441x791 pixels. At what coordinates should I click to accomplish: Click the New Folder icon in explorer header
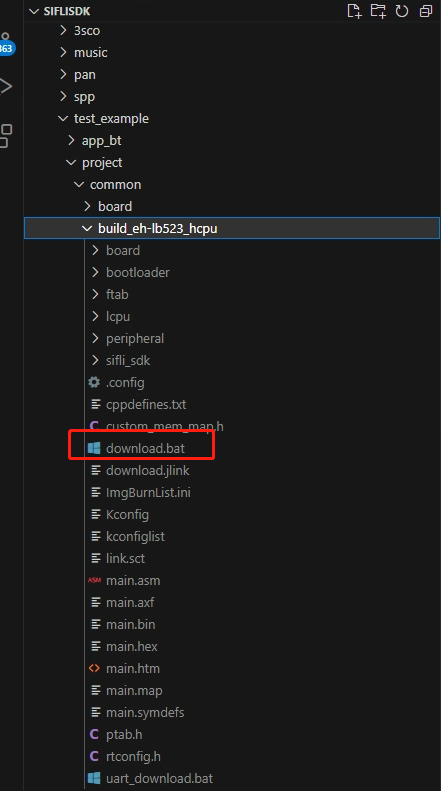(x=378, y=11)
